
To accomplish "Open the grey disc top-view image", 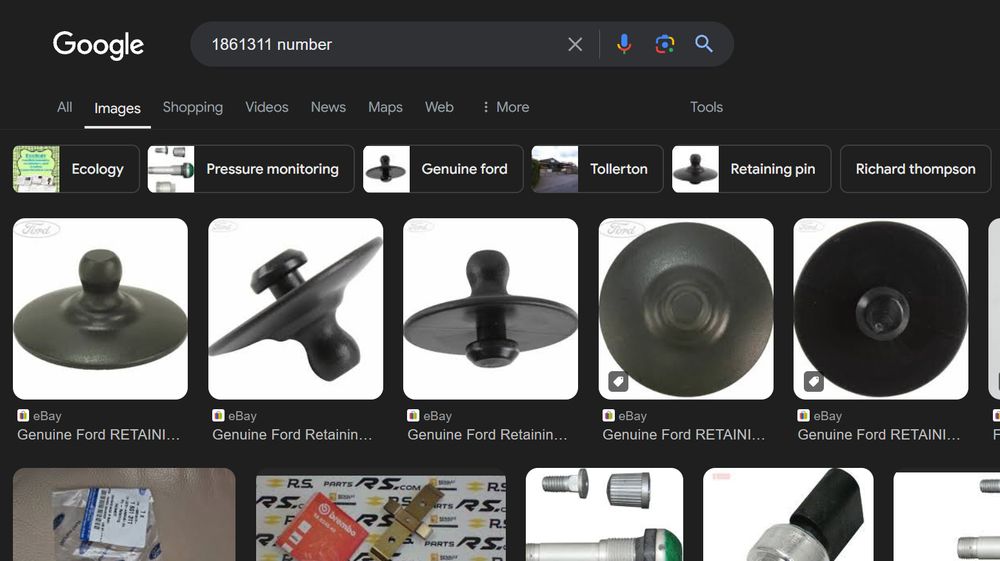I will tap(686, 309).
